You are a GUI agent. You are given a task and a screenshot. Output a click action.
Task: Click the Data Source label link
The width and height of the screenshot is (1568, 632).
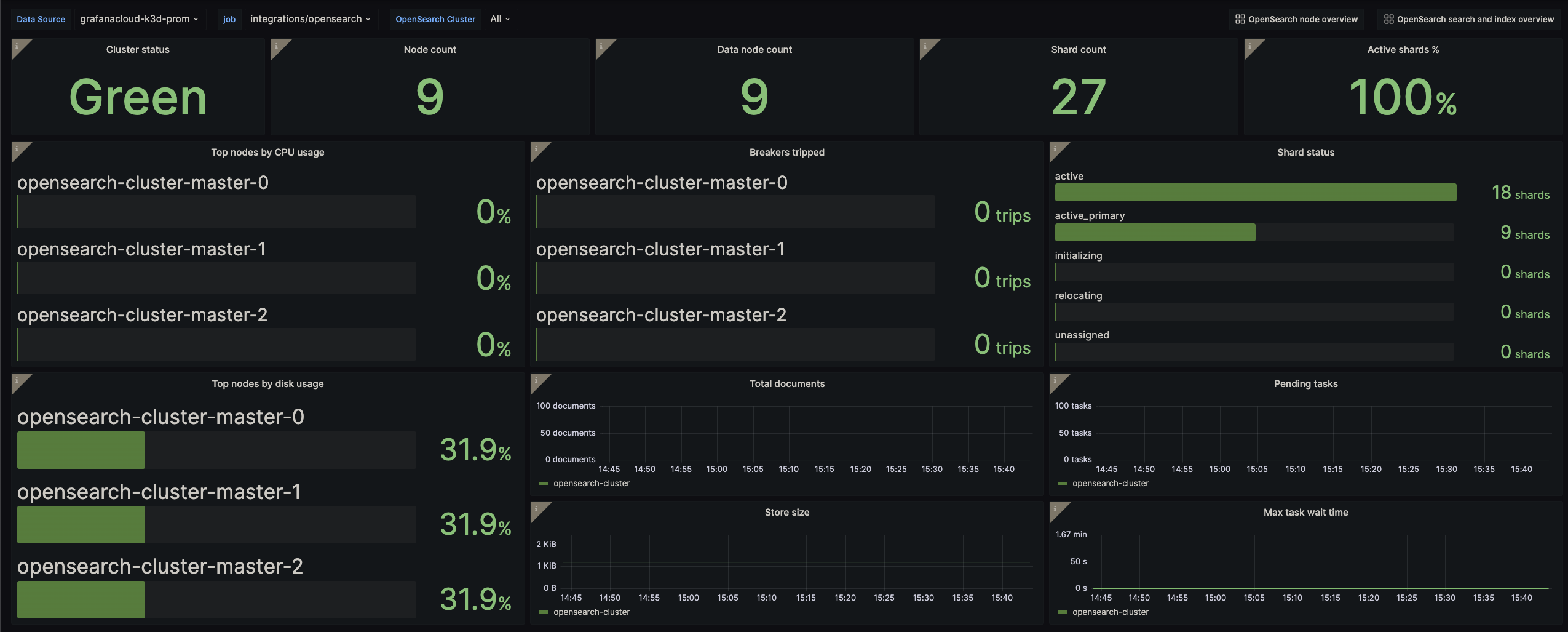[x=41, y=18]
